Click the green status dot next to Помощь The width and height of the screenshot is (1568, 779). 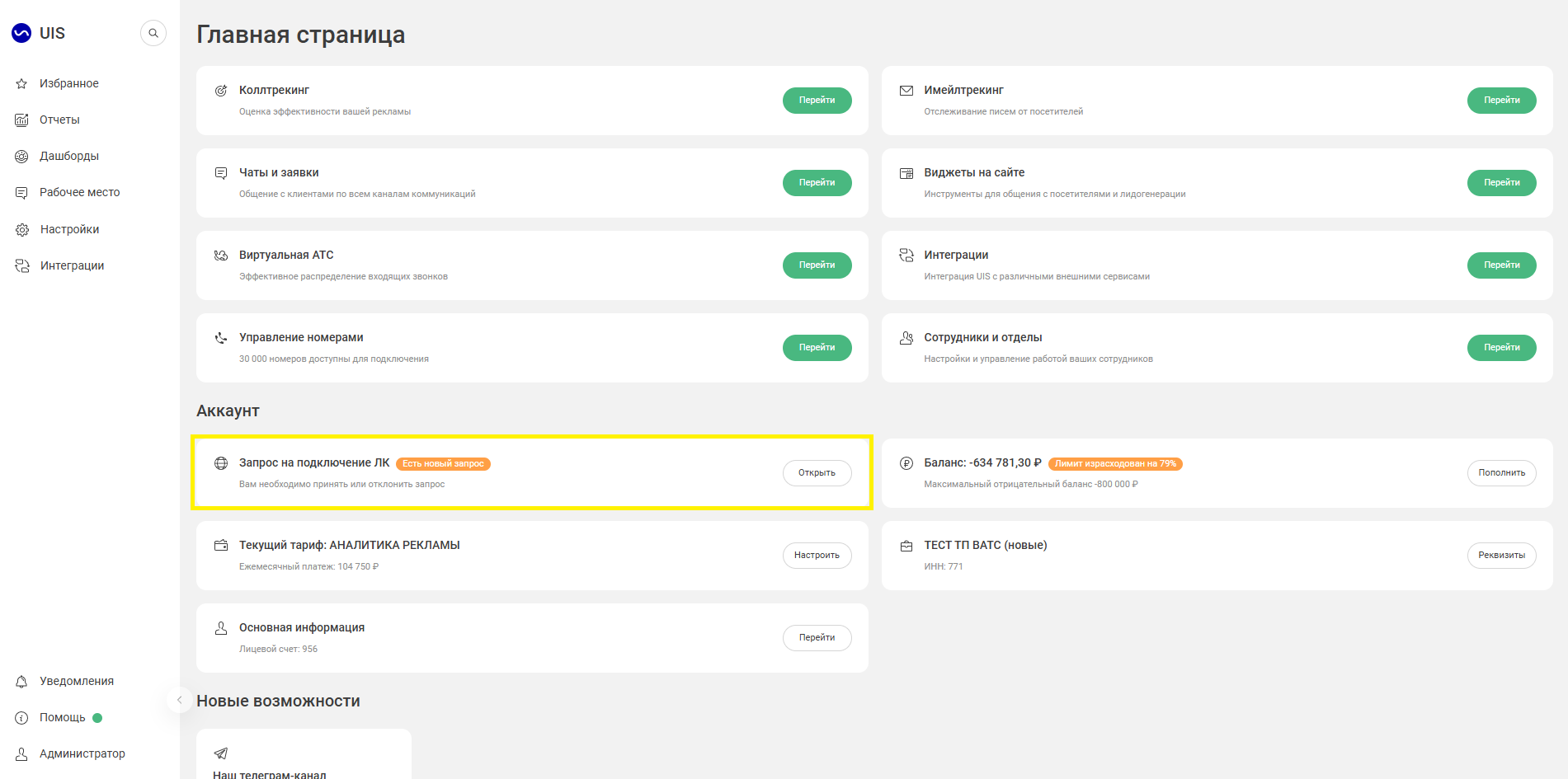coord(97,718)
